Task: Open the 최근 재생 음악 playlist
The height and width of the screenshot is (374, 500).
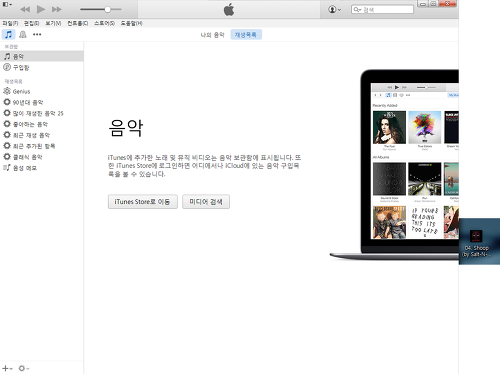Action: [42, 135]
